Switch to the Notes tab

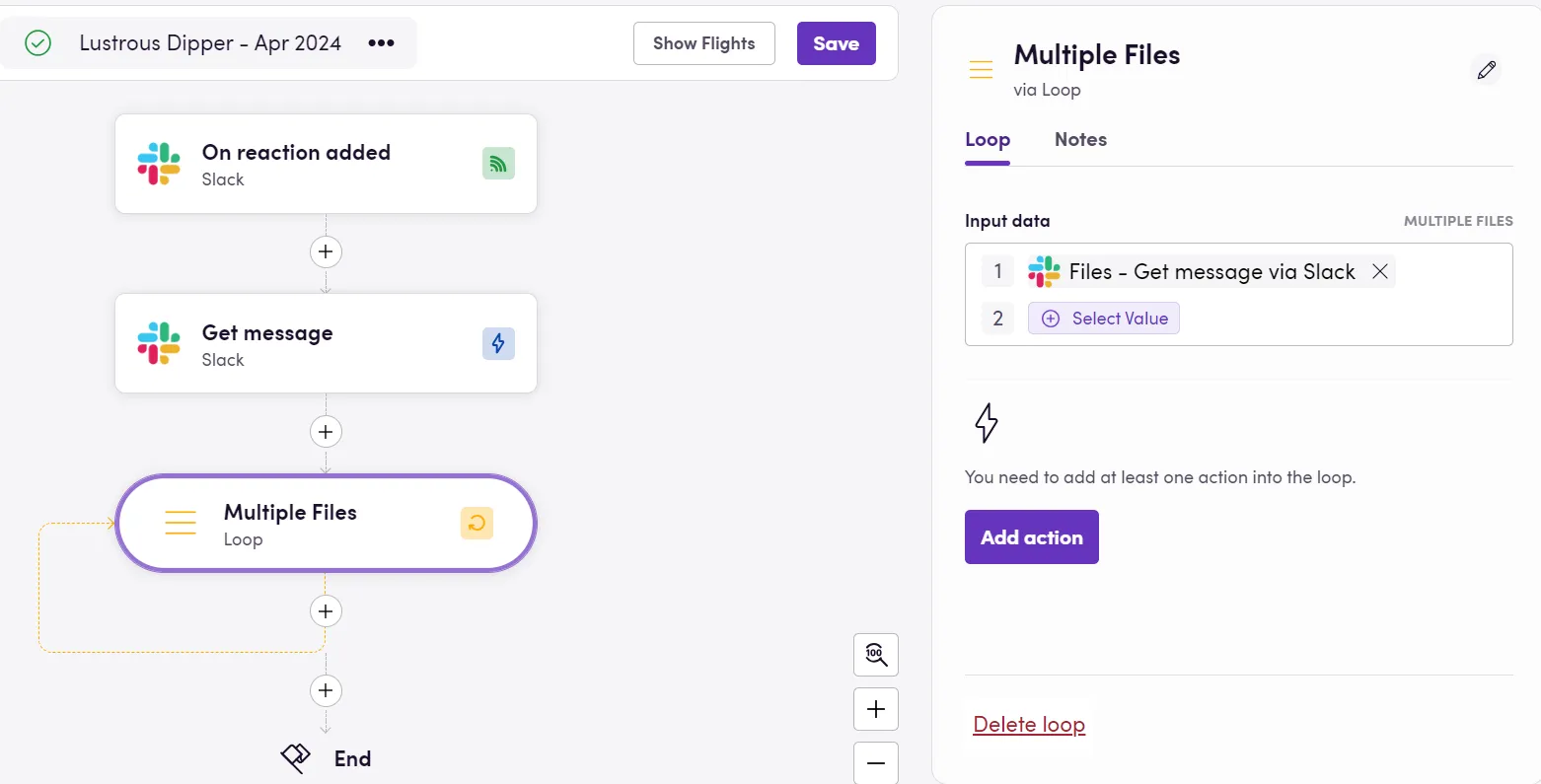[1080, 140]
